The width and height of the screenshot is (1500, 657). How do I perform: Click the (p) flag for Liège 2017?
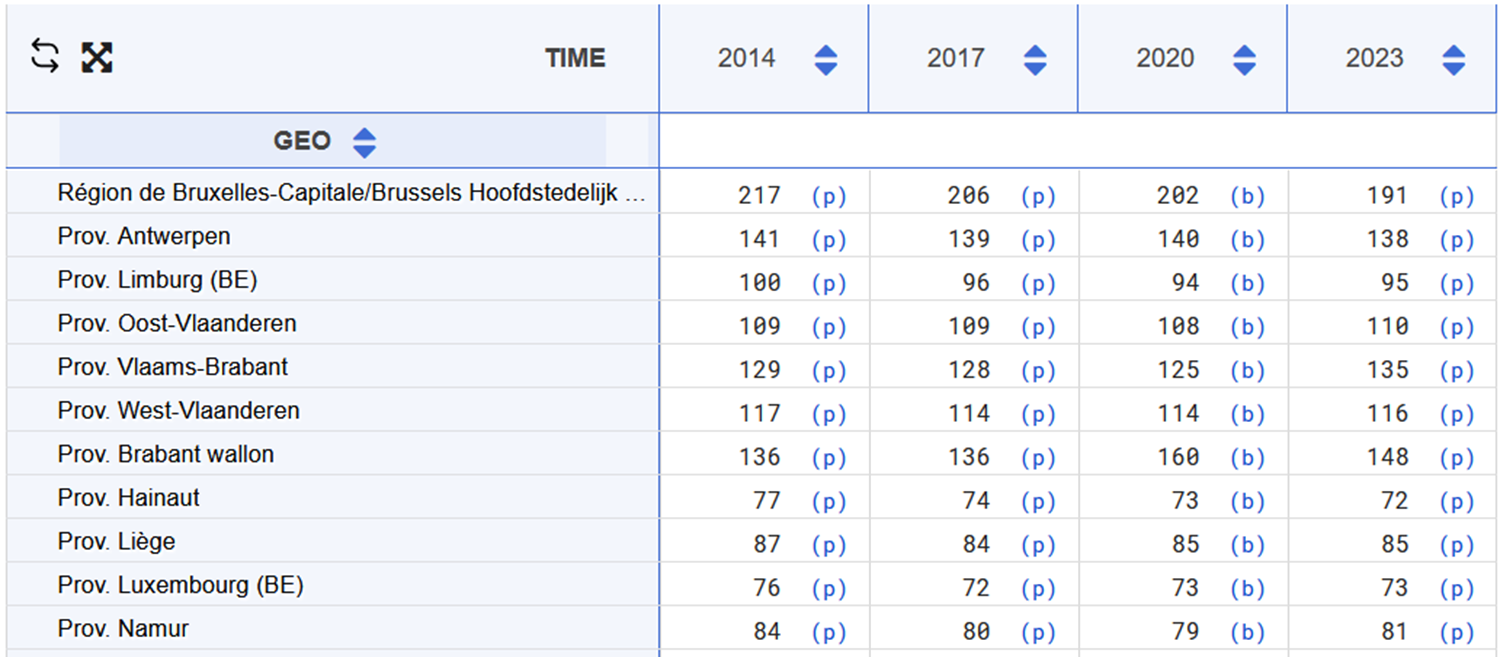coord(1038,545)
